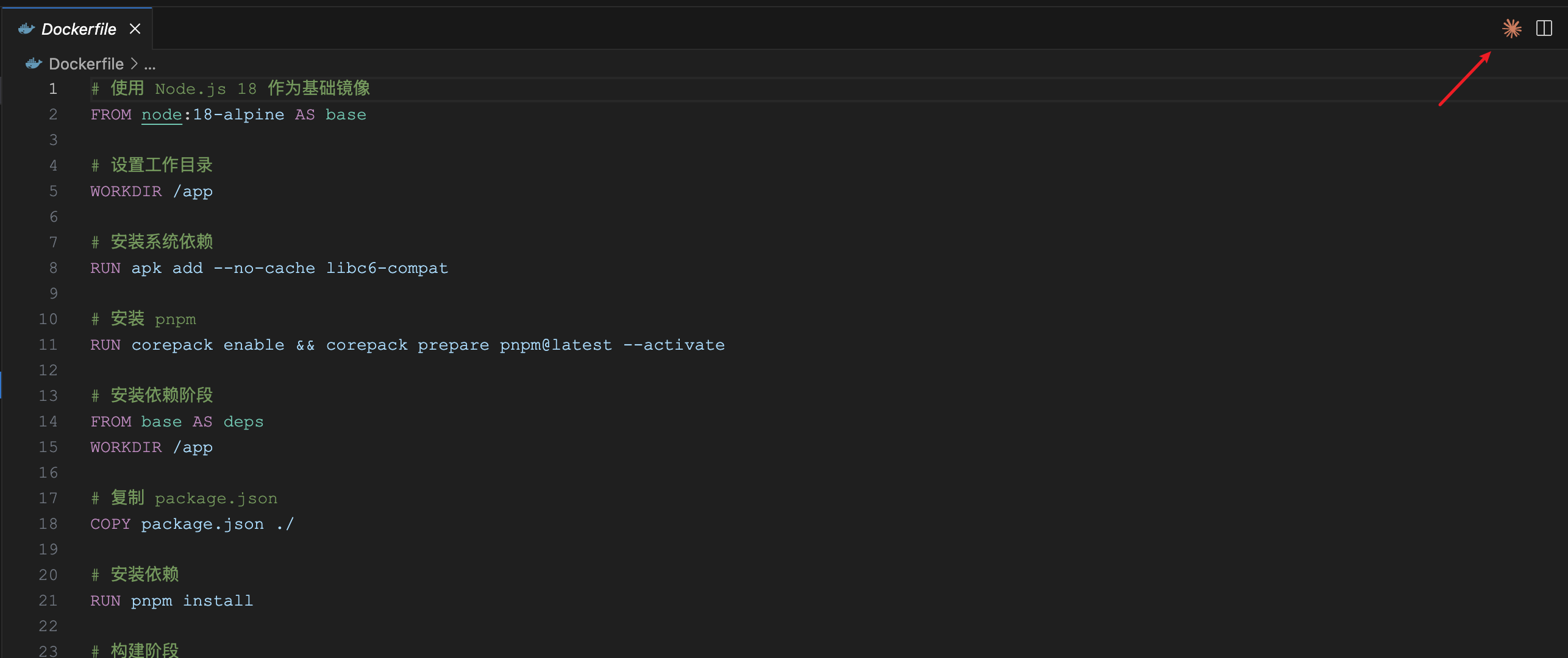This screenshot has width=1568, height=658.
Task: Click line number 11 in gutter
Action: (48, 345)
